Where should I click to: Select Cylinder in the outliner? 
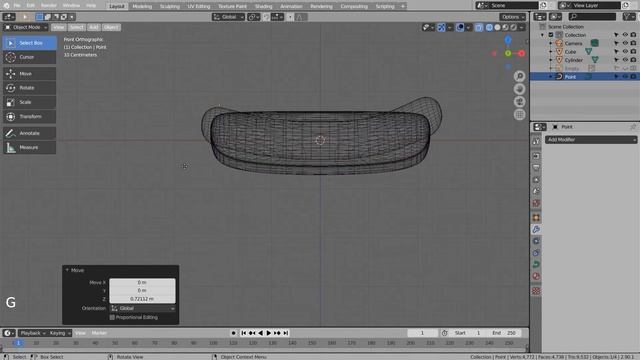573,60
